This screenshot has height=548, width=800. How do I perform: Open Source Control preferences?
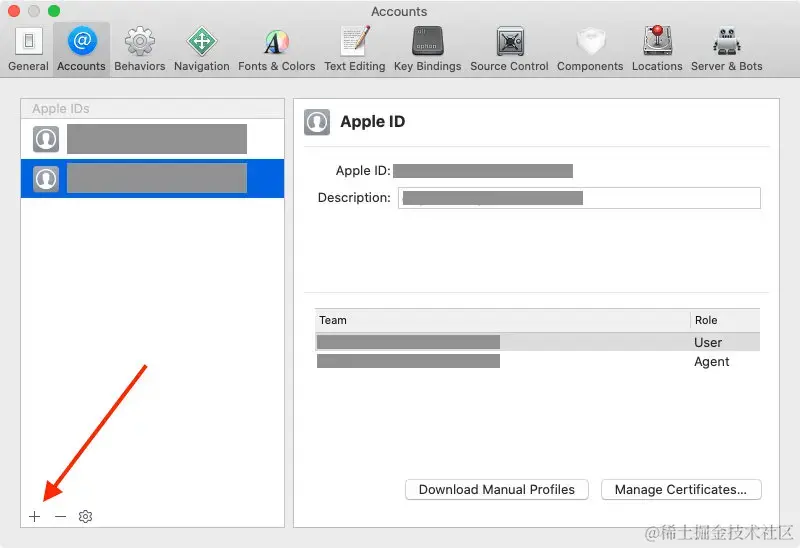coord(509,49)
